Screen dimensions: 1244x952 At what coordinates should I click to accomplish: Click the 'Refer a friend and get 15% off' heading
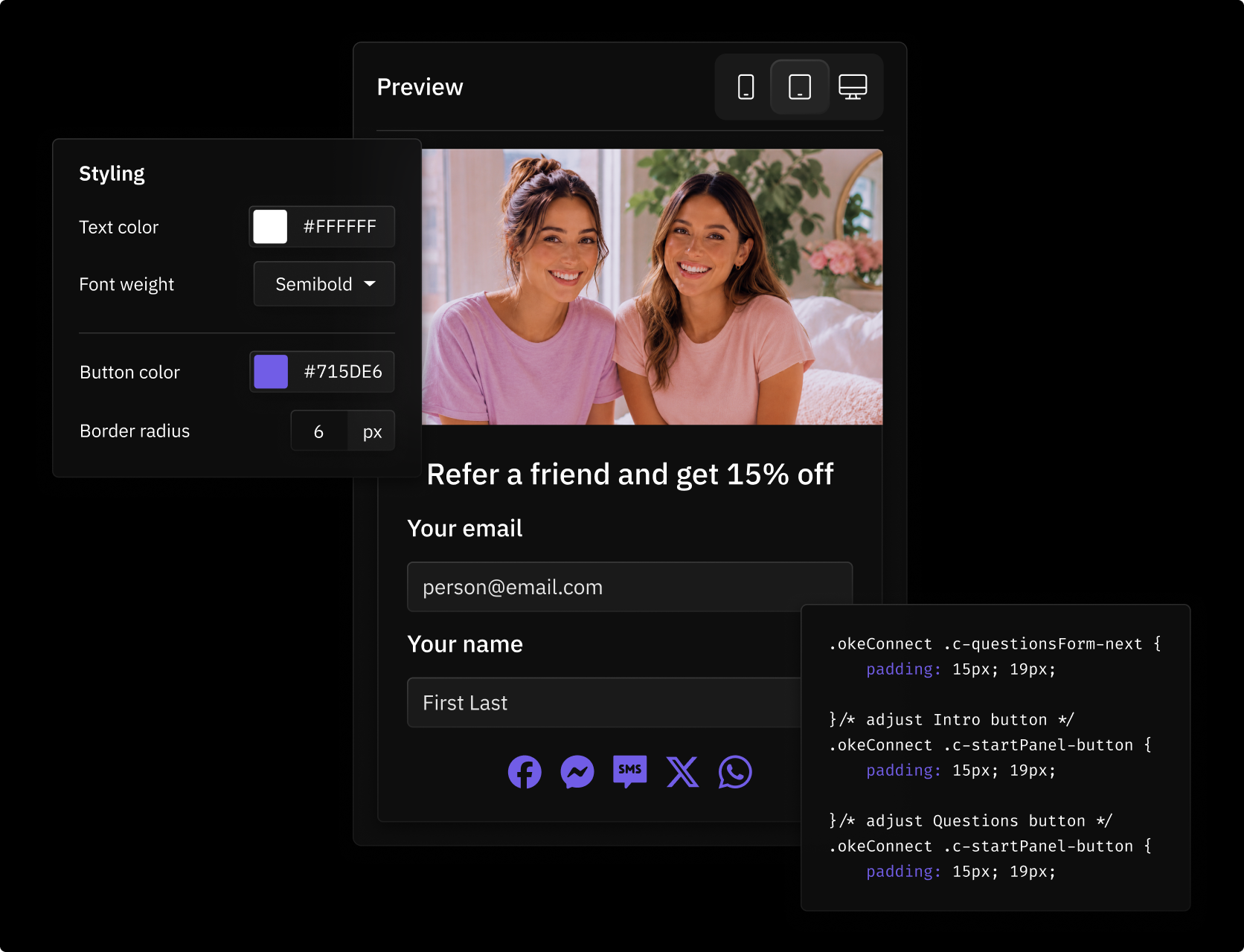pos(629,475)
